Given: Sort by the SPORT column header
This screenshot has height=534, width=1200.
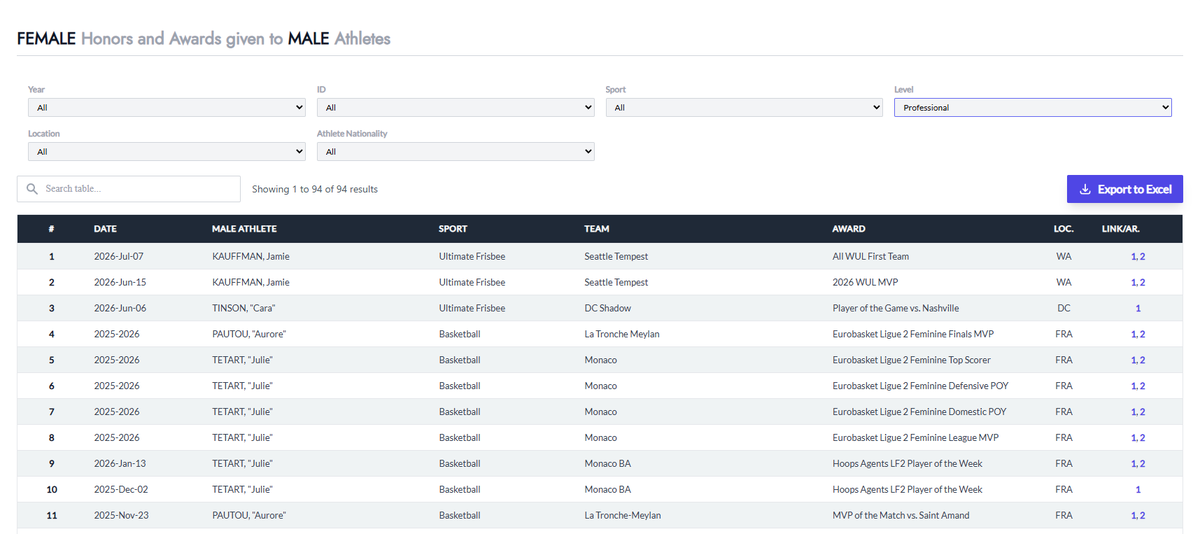Looking at the screenshot, I should tap(453, 229).
